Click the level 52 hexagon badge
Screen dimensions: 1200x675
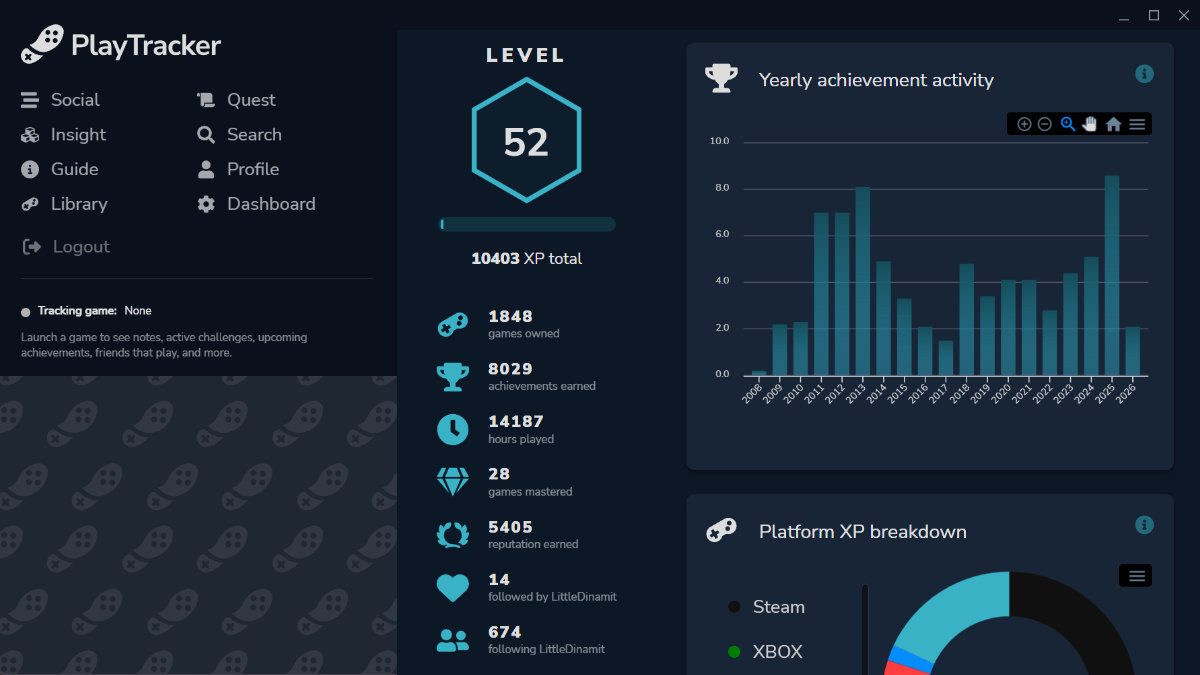click(526, 141)
